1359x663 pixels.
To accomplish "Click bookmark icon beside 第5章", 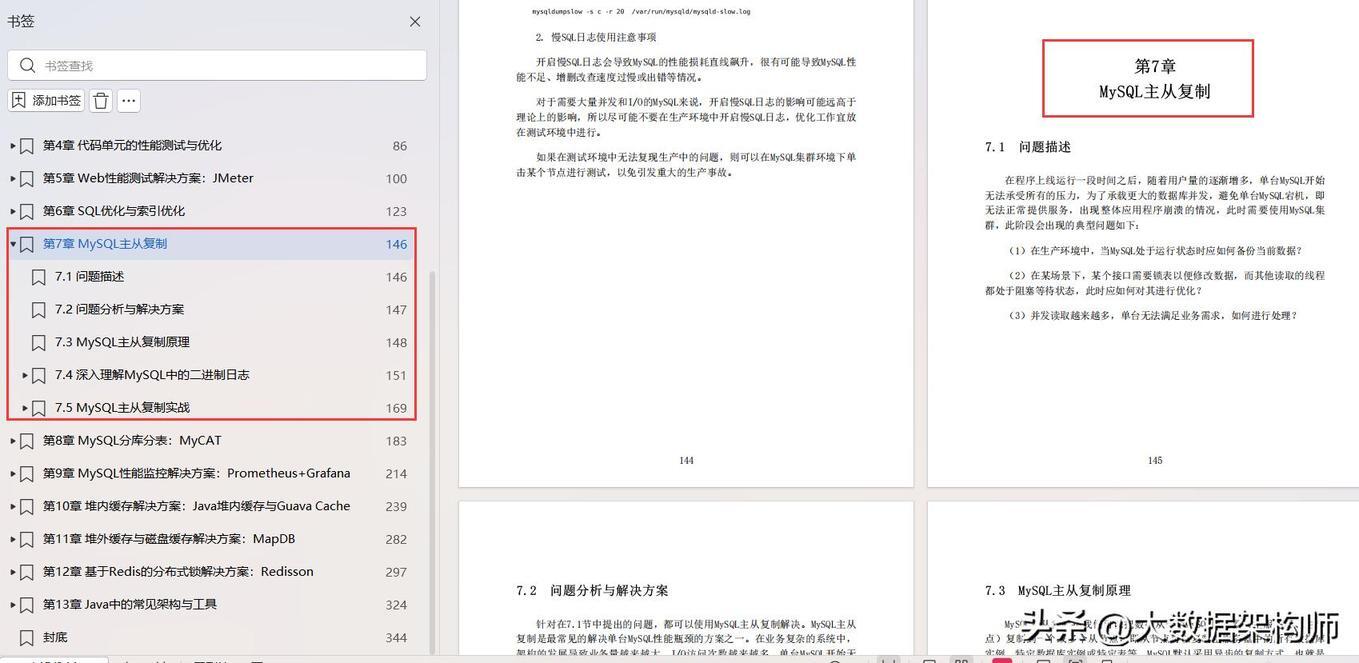I will 27,179.
